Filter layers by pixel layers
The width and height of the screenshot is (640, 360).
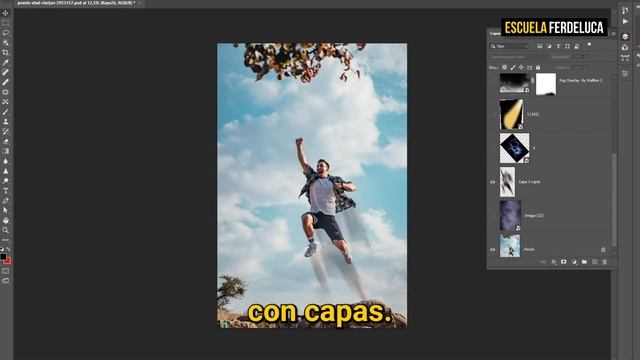click(x=540, y=47)
